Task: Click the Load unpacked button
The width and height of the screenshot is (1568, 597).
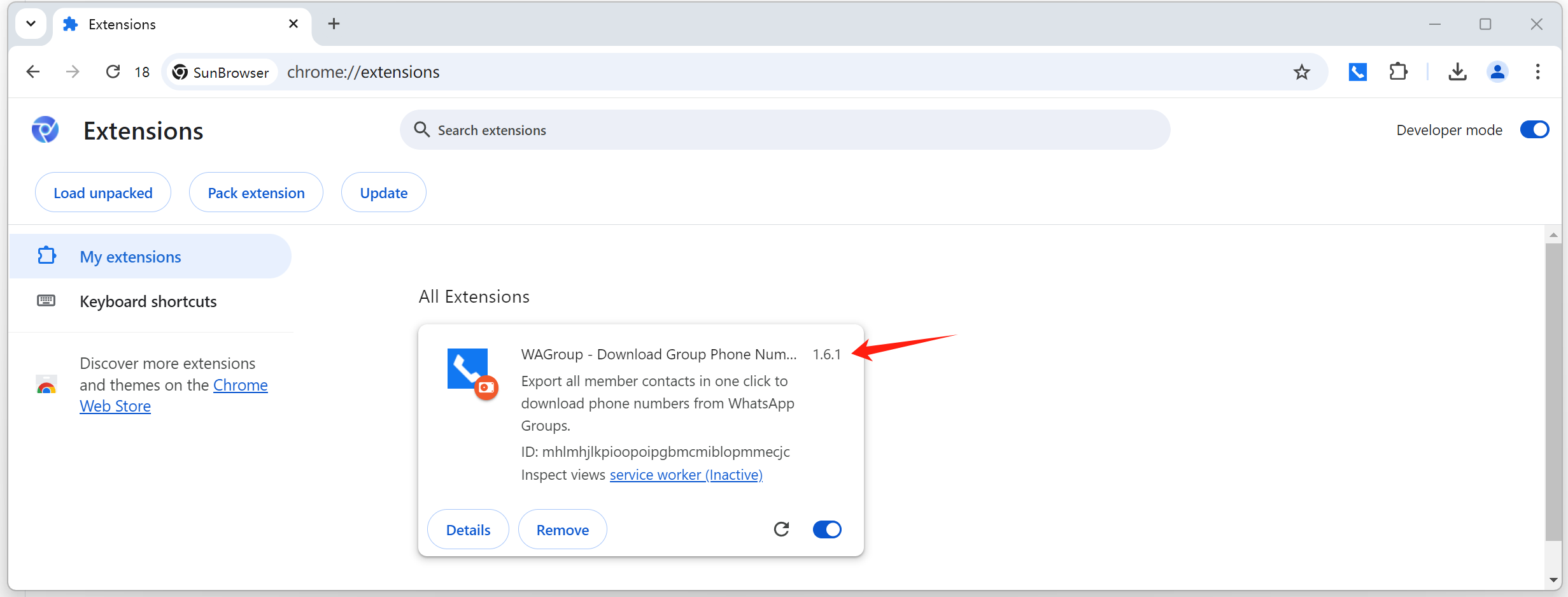Action: coord(103,192)
